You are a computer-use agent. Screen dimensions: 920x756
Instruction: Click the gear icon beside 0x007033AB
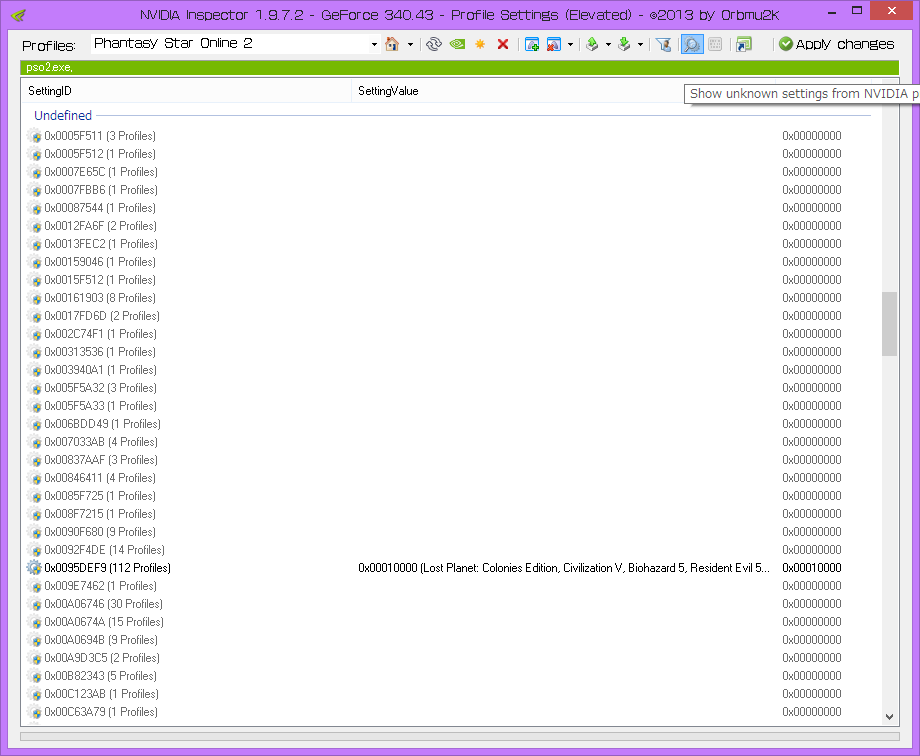[x=34, y=442]
